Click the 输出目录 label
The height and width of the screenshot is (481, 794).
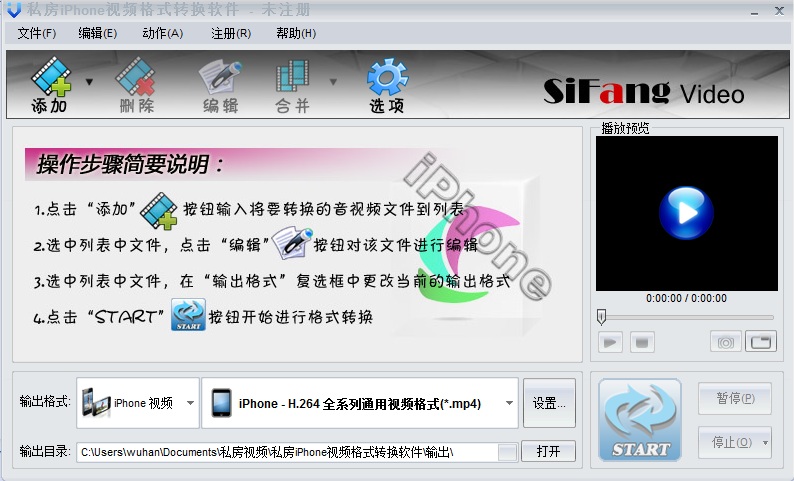click(45, 451)
